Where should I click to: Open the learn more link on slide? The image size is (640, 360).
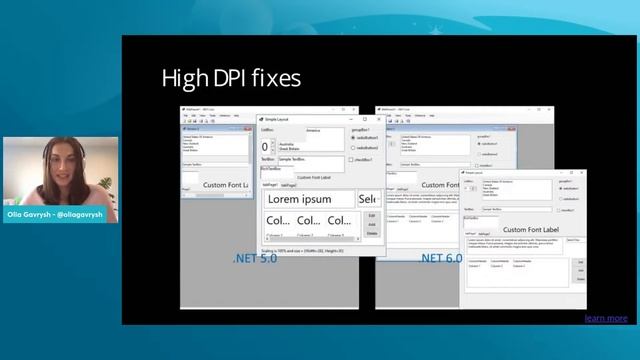coord(606,318)
